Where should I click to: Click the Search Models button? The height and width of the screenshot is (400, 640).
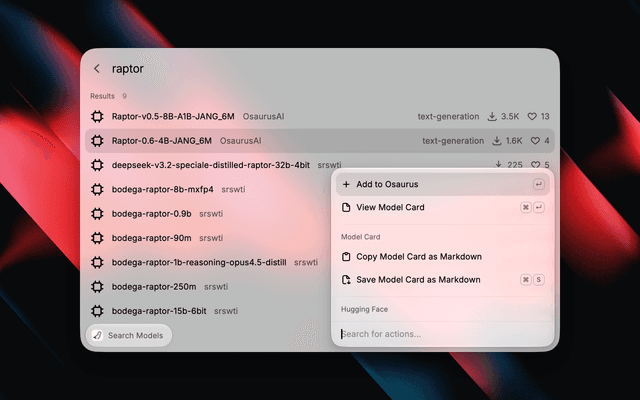[129, 336]
